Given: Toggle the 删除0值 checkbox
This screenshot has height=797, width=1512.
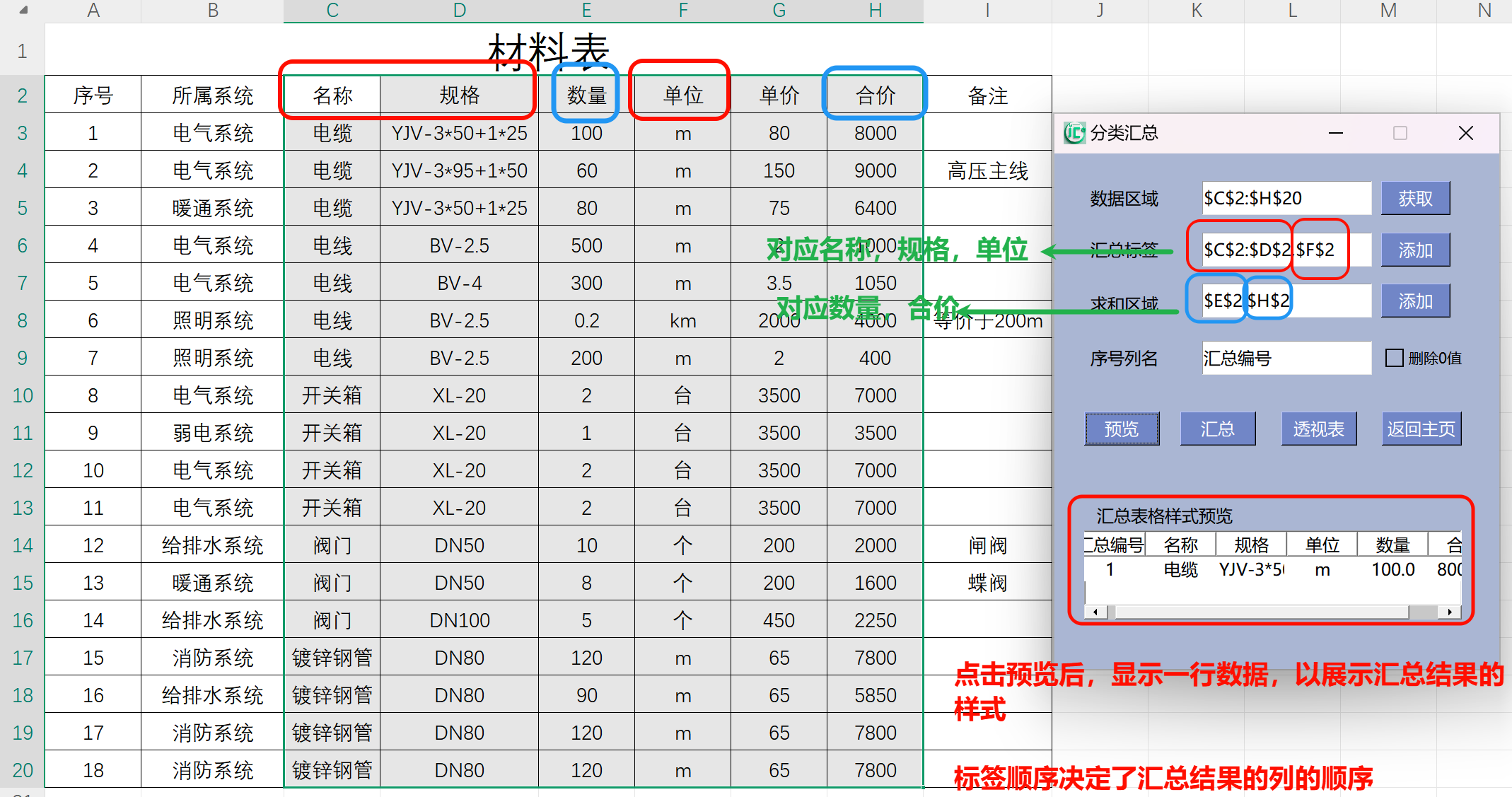Looking at the screenshot, I should 1394,358.
